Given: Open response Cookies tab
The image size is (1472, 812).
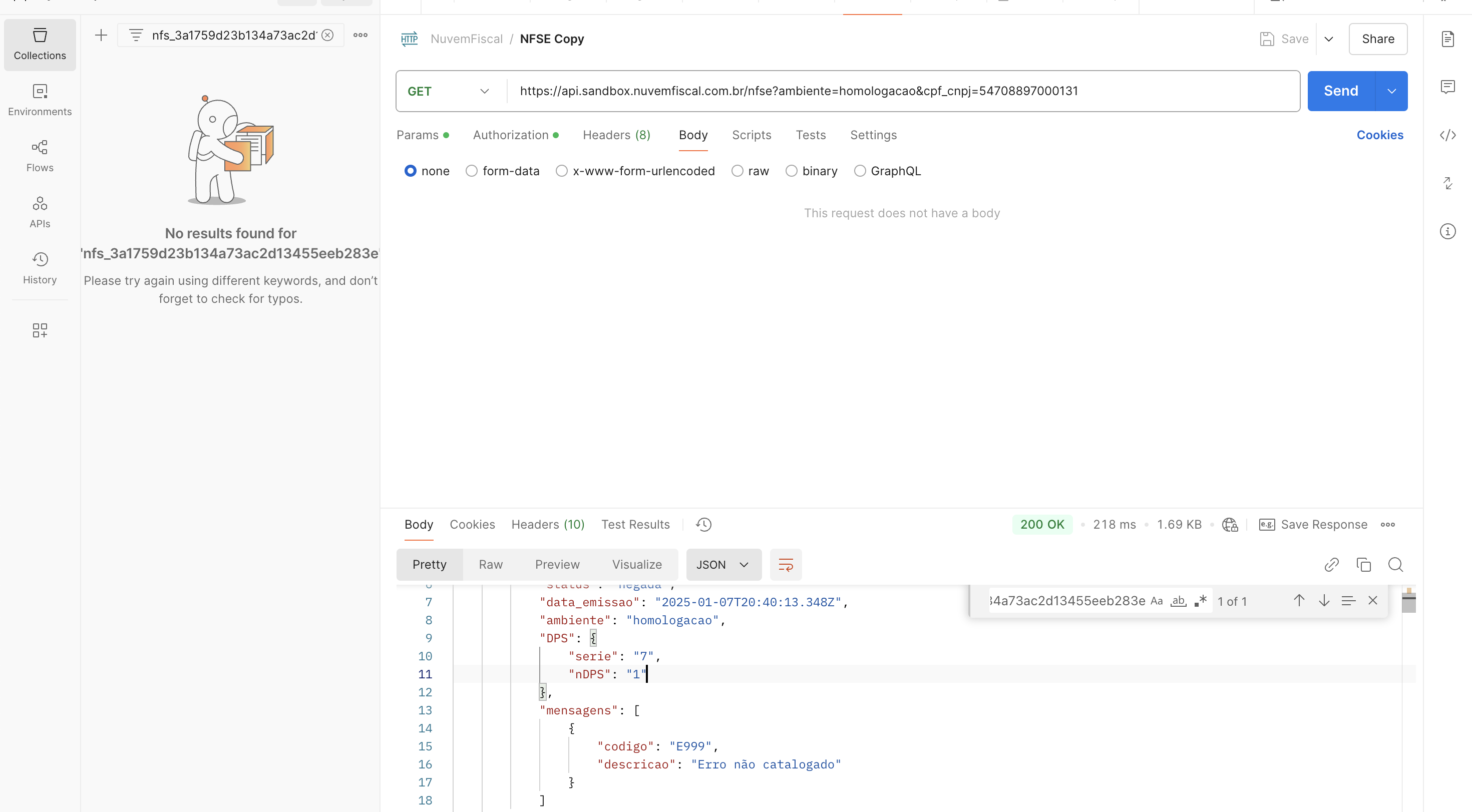Looking at the screenshot, I should (472, 525).
